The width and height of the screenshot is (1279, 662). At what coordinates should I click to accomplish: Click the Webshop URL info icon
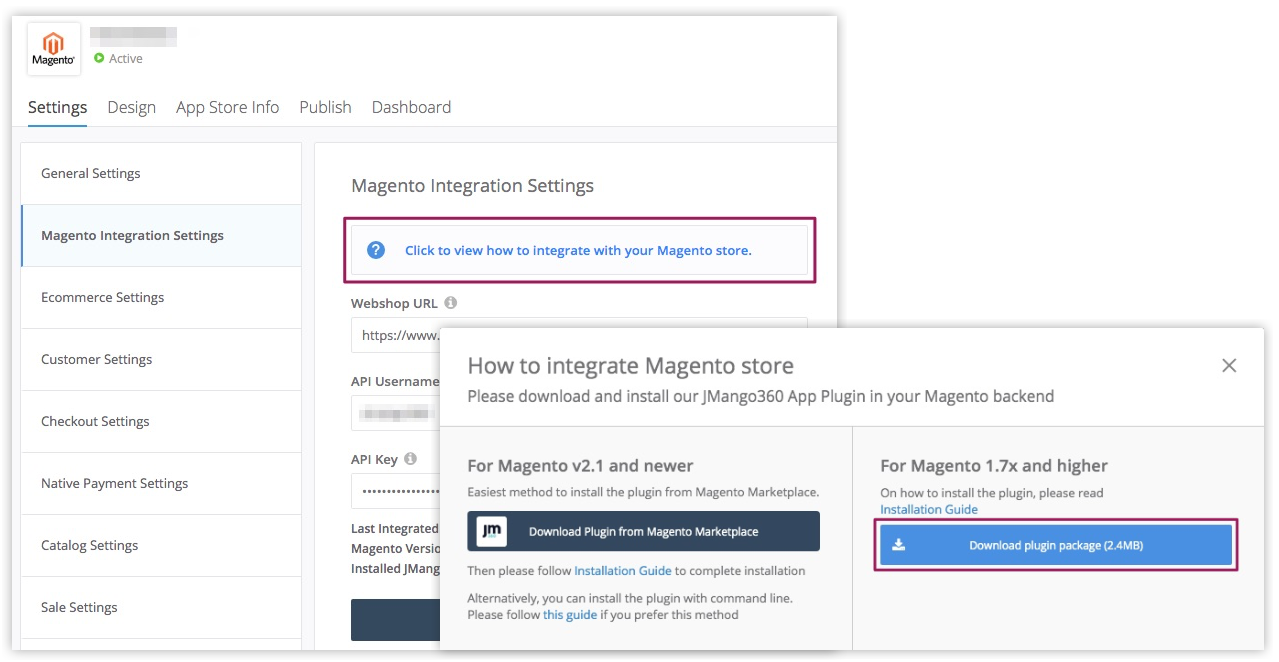451,302
